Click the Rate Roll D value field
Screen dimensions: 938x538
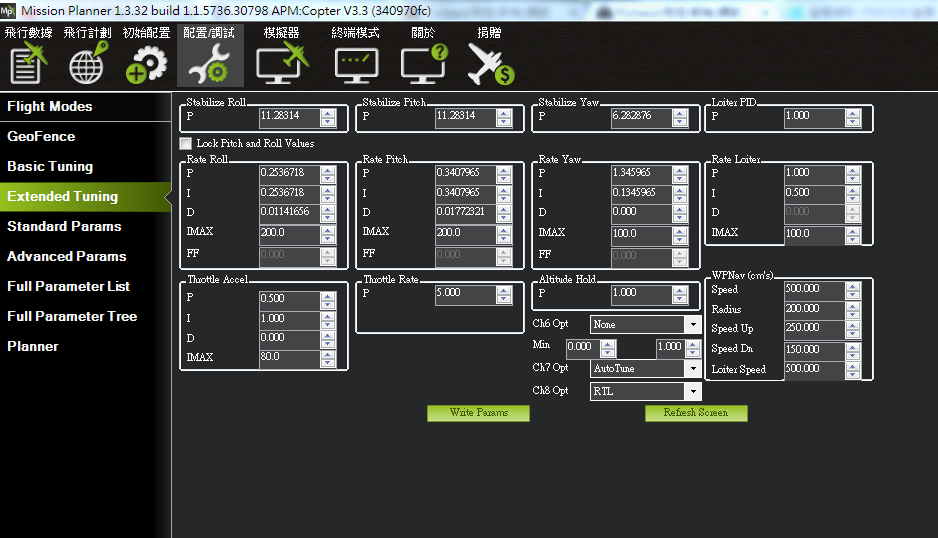point(290,212)
